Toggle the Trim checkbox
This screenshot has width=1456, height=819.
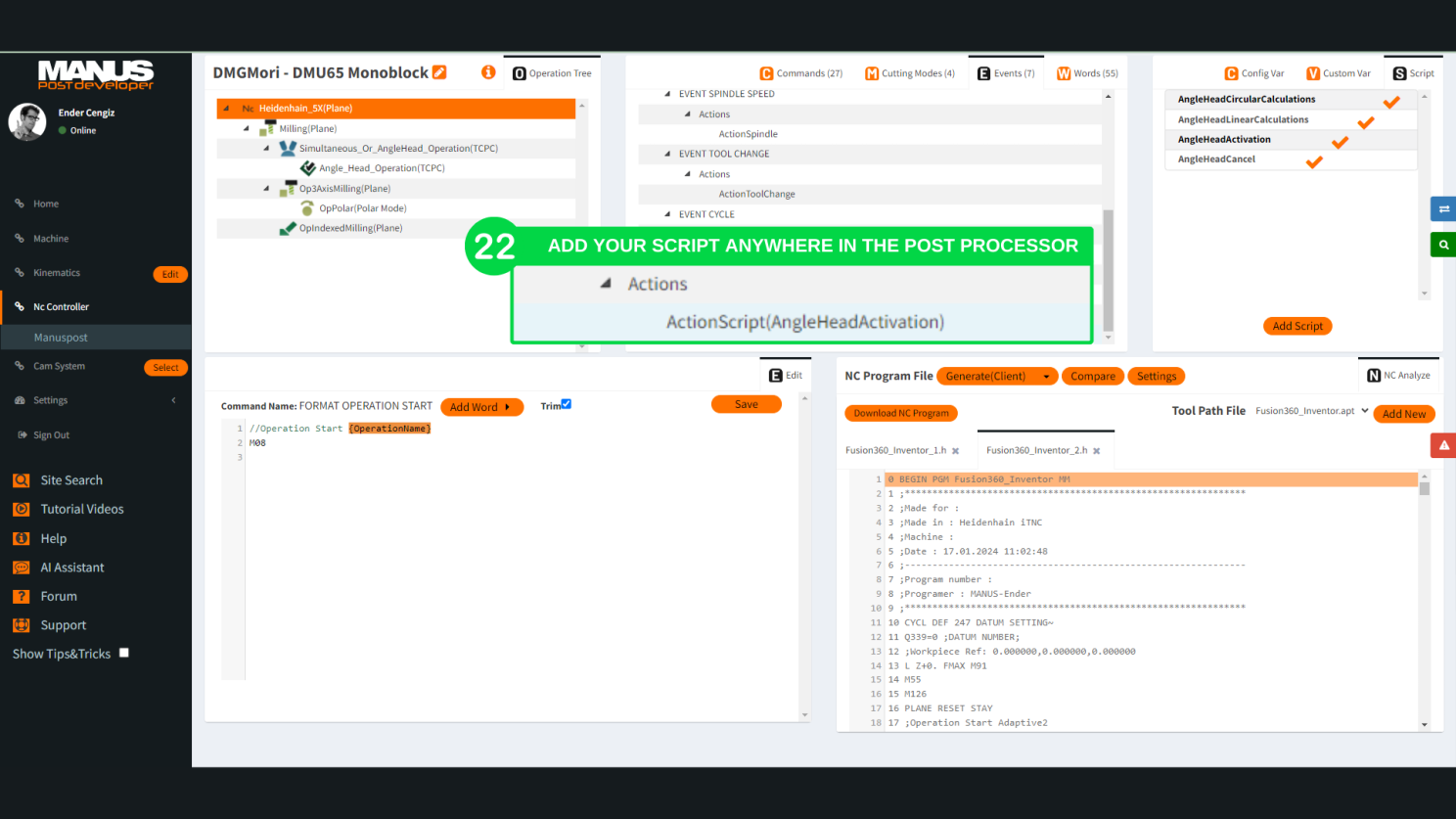(566, 404)
